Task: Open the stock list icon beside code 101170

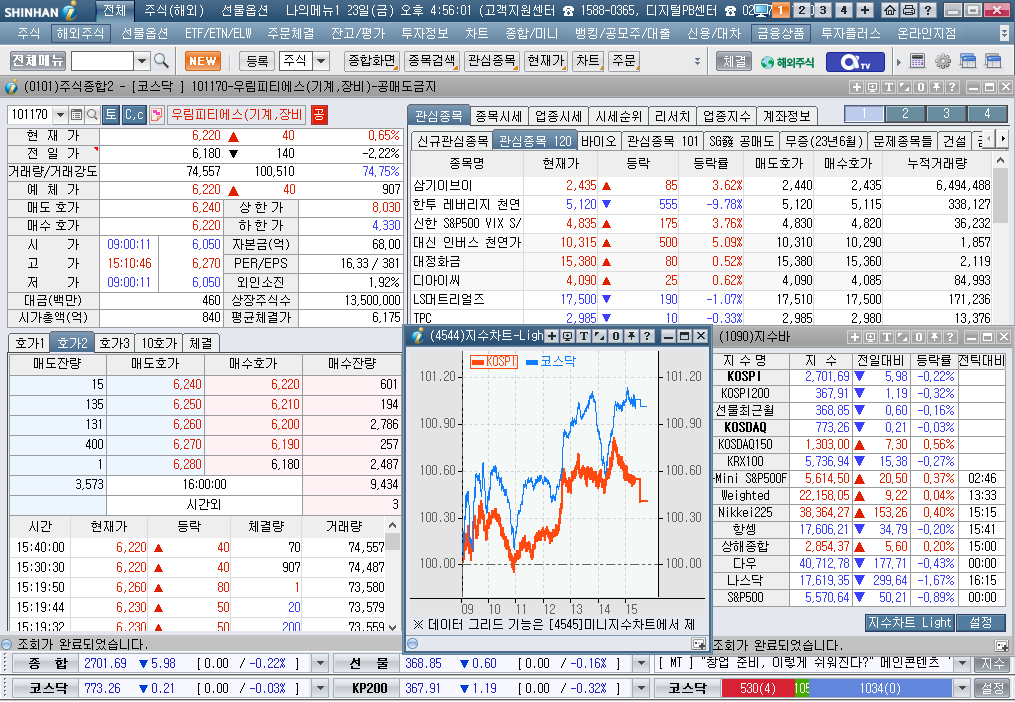Action: point(76,115)
